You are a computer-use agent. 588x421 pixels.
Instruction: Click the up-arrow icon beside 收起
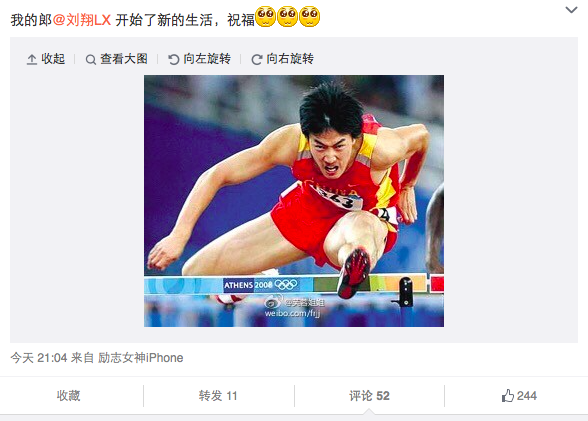pyautogui.click(x=32, y=59)
